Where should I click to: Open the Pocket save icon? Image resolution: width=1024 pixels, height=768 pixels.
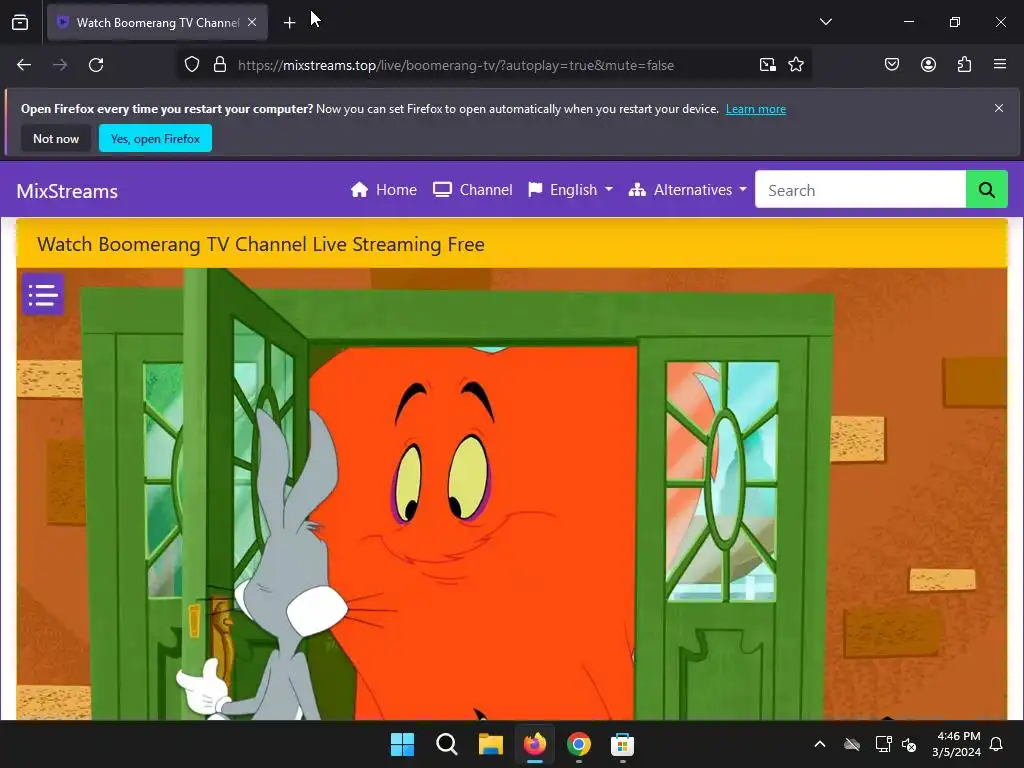(891, 65)
